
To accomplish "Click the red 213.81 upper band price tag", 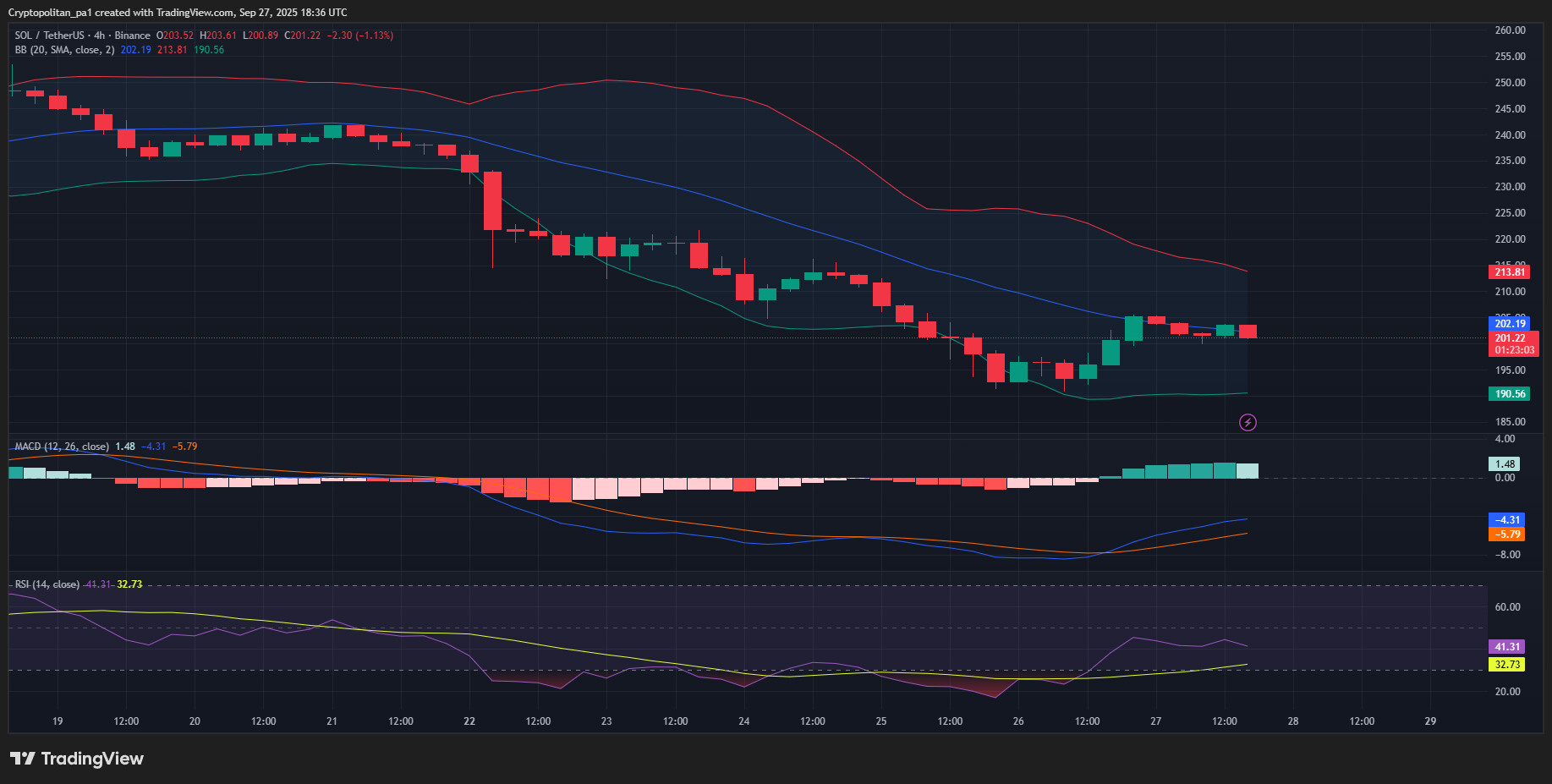I will pyautogui.click(x=1510, y=271).
